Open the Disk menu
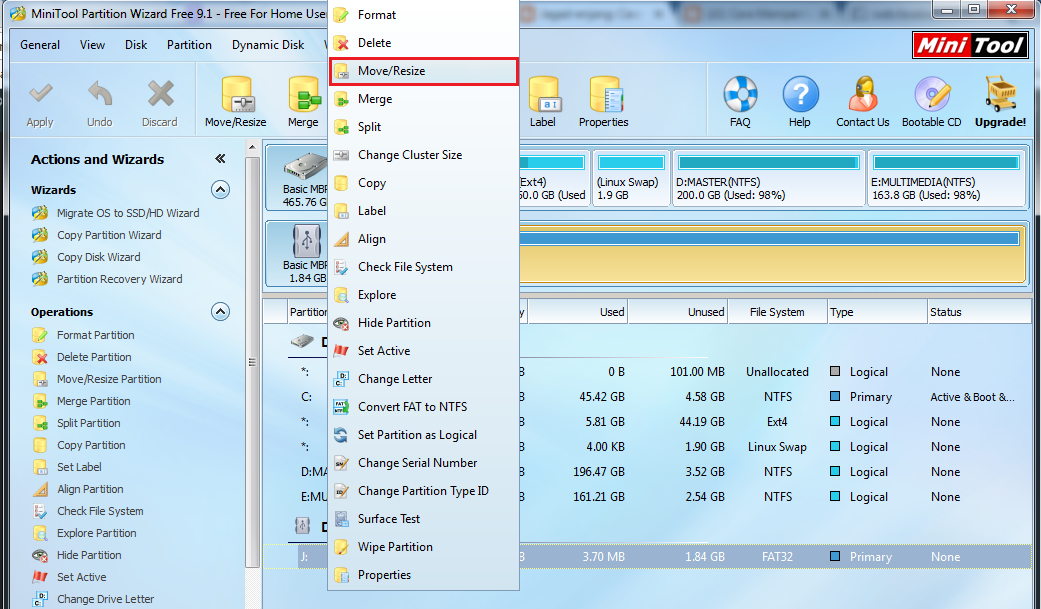 136,44
